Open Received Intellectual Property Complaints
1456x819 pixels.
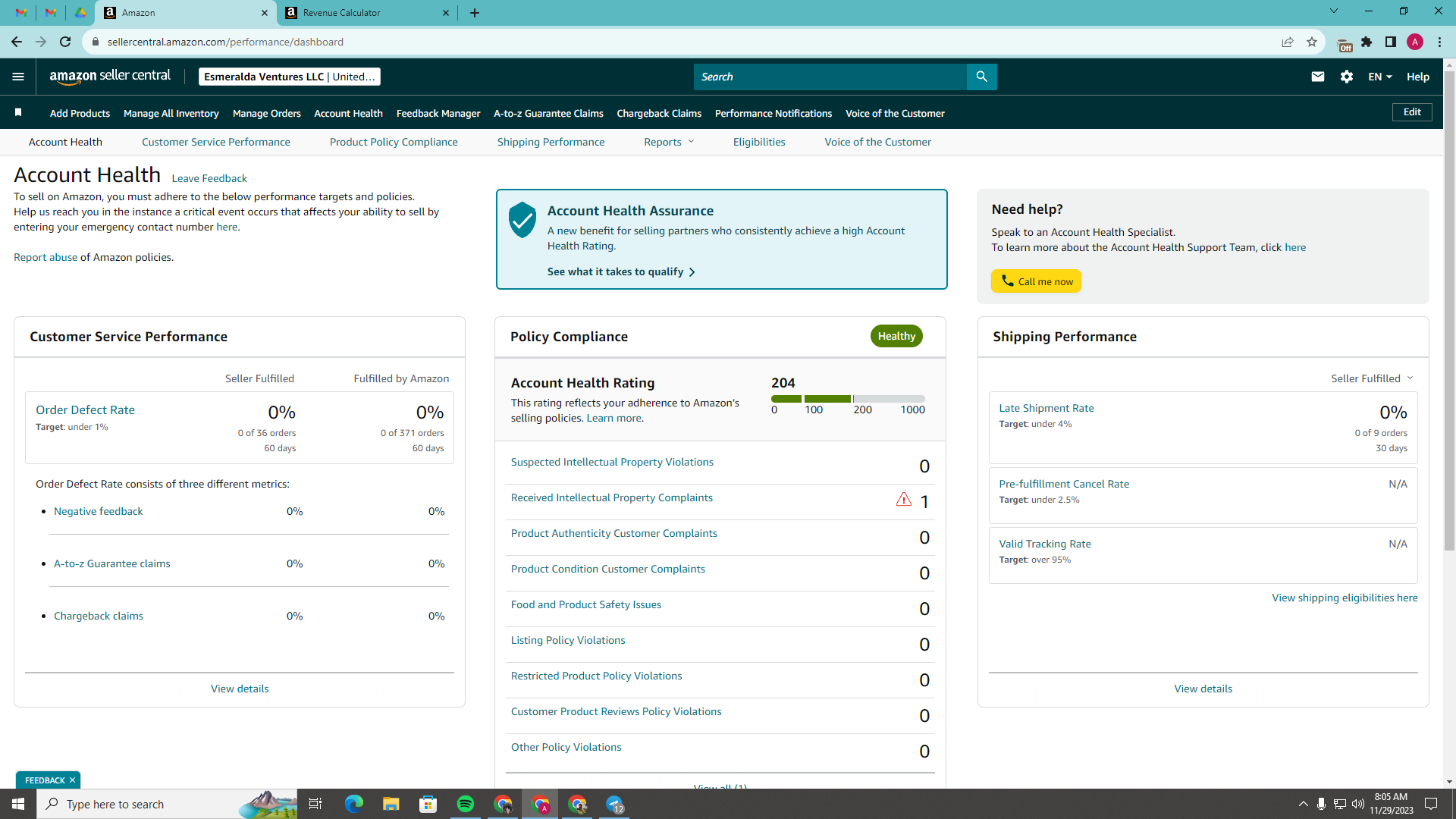[x=612, y=497]
